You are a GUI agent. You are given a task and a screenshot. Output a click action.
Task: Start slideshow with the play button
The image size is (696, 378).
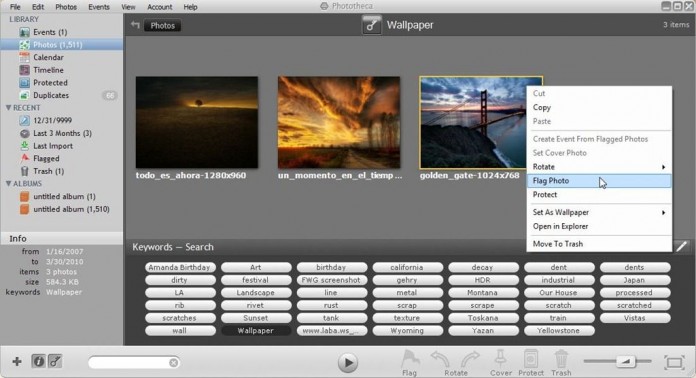click(x=348, y=362)
